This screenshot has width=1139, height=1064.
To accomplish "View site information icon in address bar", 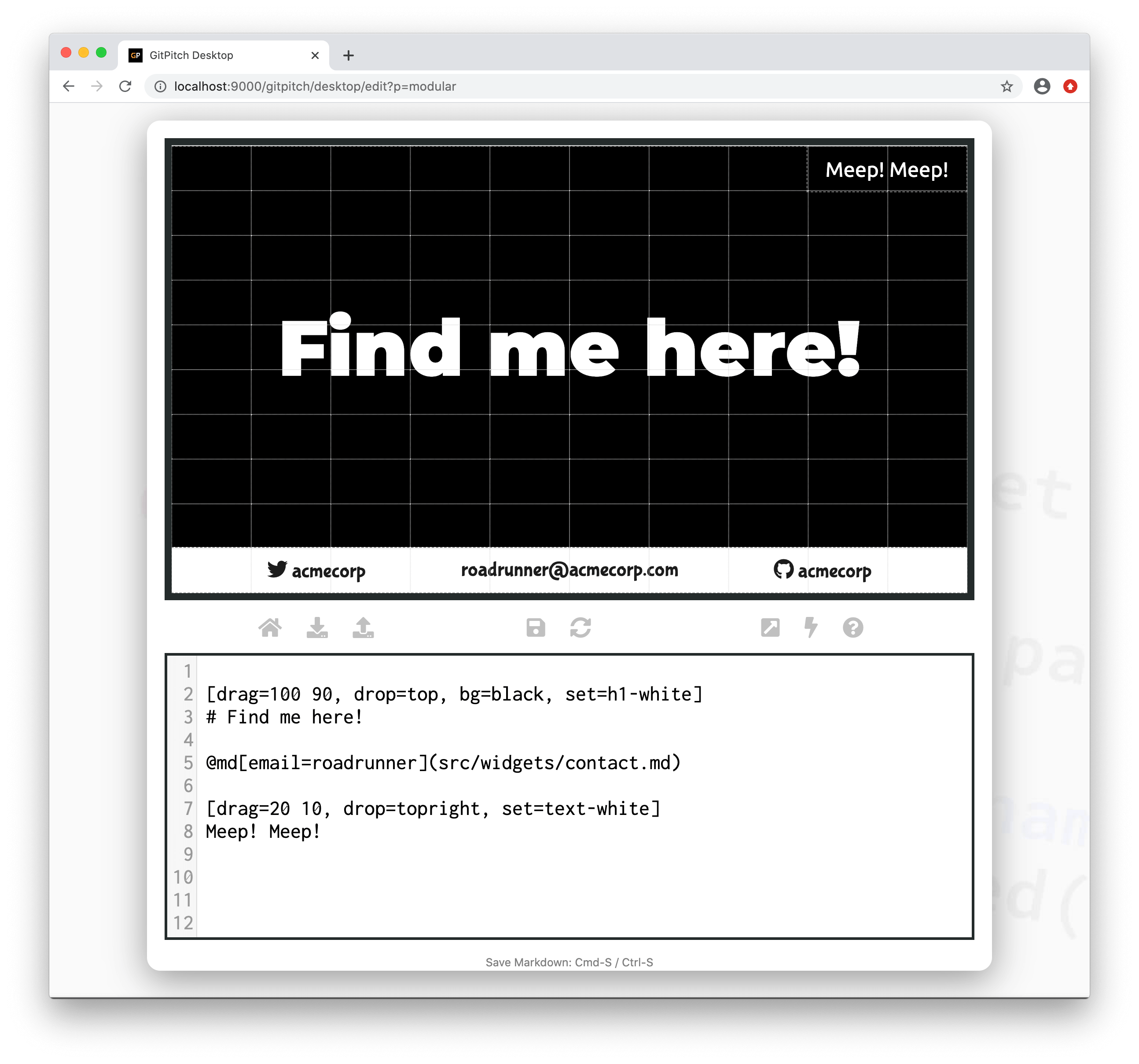I will (x=161, y=86).
